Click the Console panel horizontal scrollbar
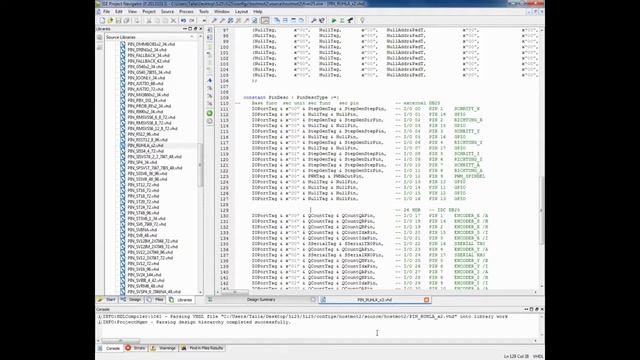Image resolution: width=640 pixels, height=360 pixels. [x=120, y=340]
